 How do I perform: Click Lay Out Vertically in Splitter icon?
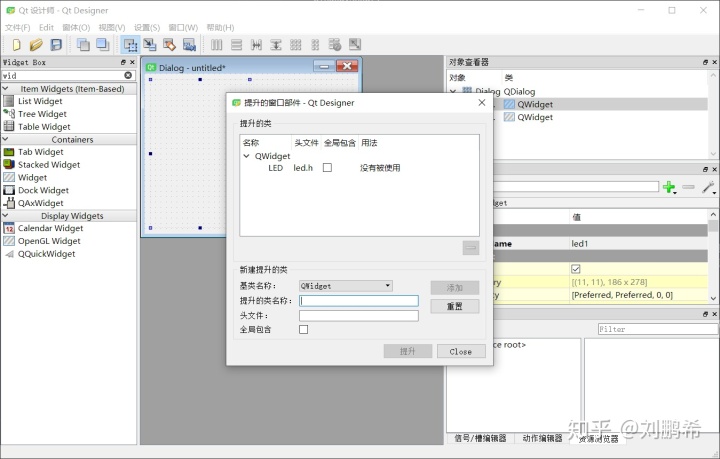pos(276,45)
